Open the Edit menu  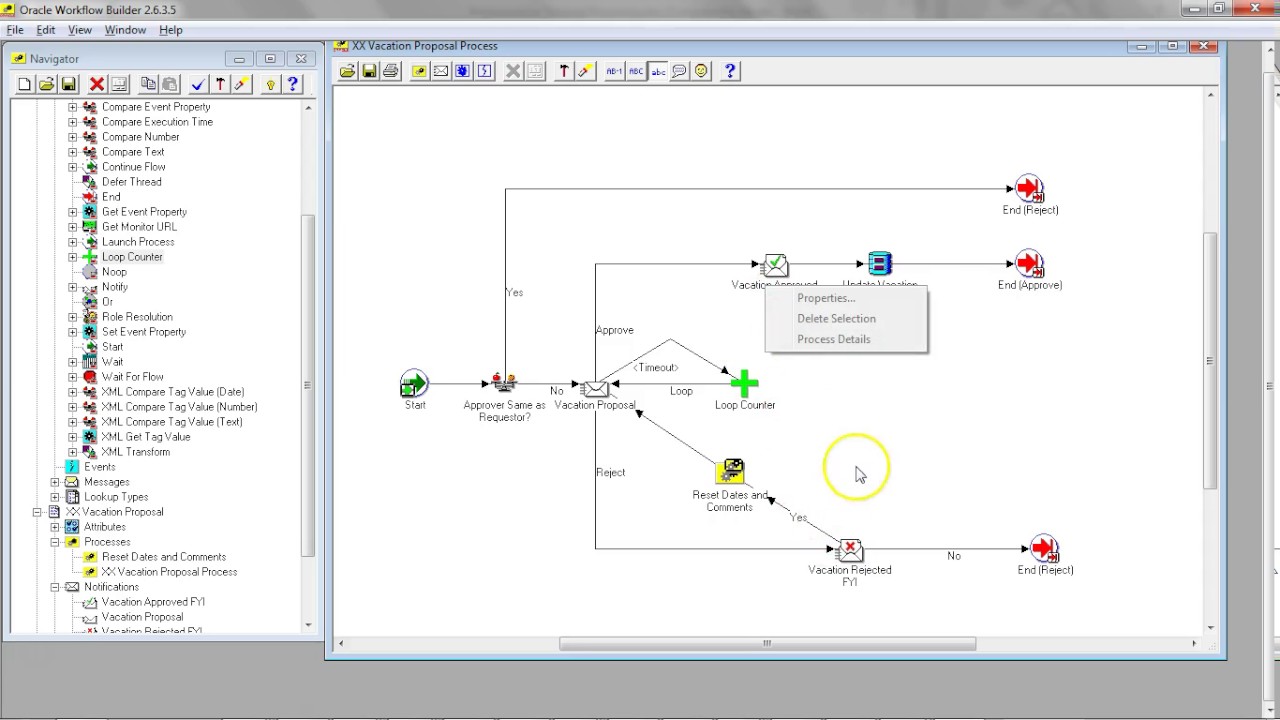46,30
